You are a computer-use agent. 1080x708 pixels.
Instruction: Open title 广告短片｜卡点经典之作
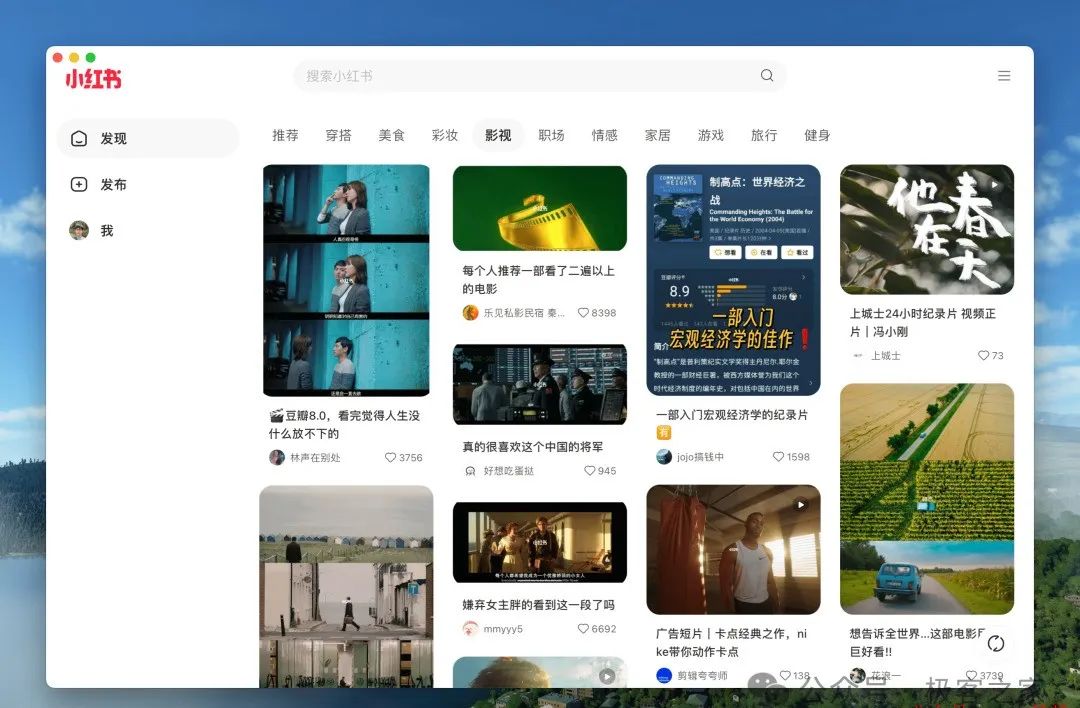coord(731,642)
